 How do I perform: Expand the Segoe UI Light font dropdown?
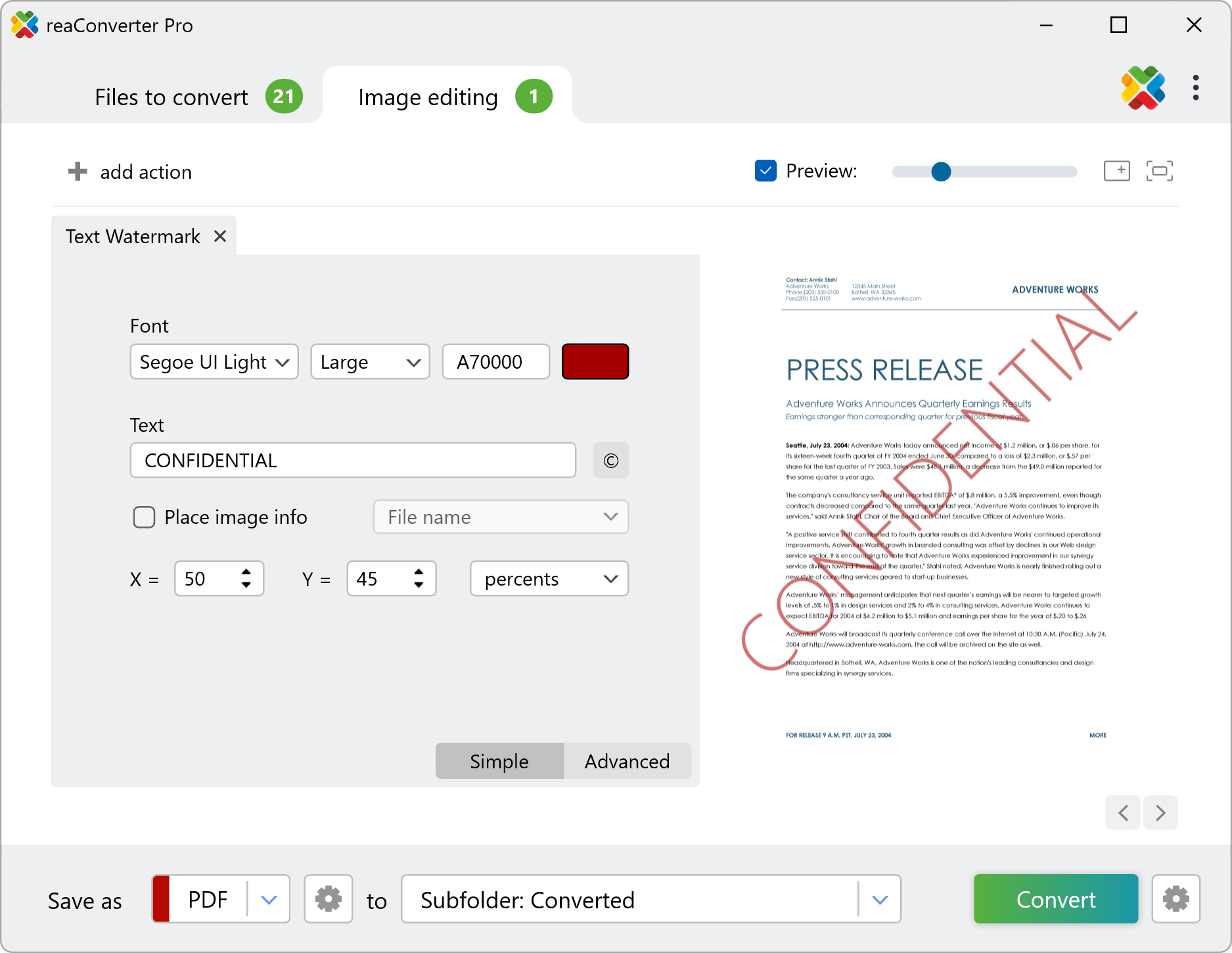(214, 362)
